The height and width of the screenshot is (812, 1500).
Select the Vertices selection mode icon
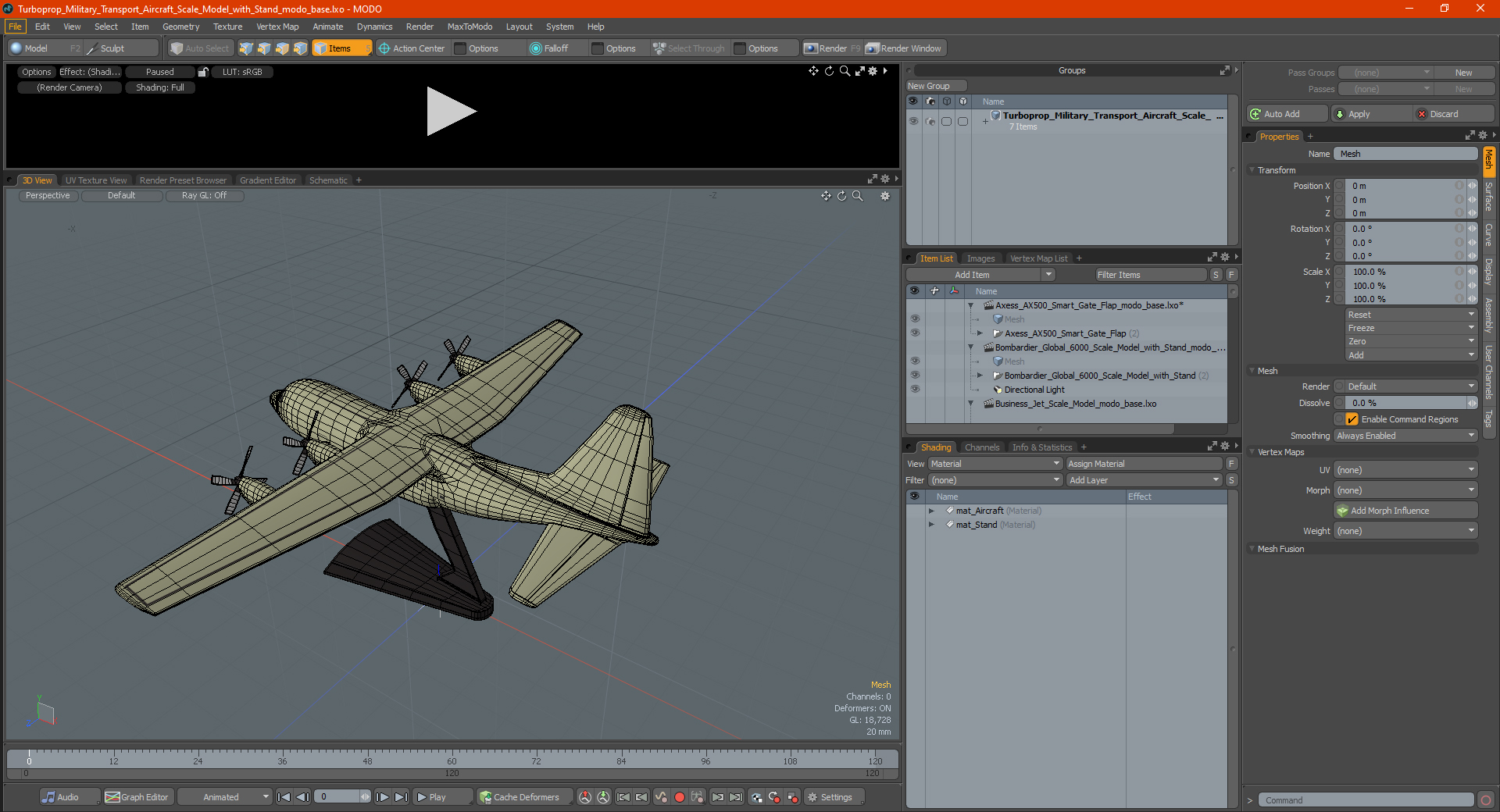[x=246, y=48]
